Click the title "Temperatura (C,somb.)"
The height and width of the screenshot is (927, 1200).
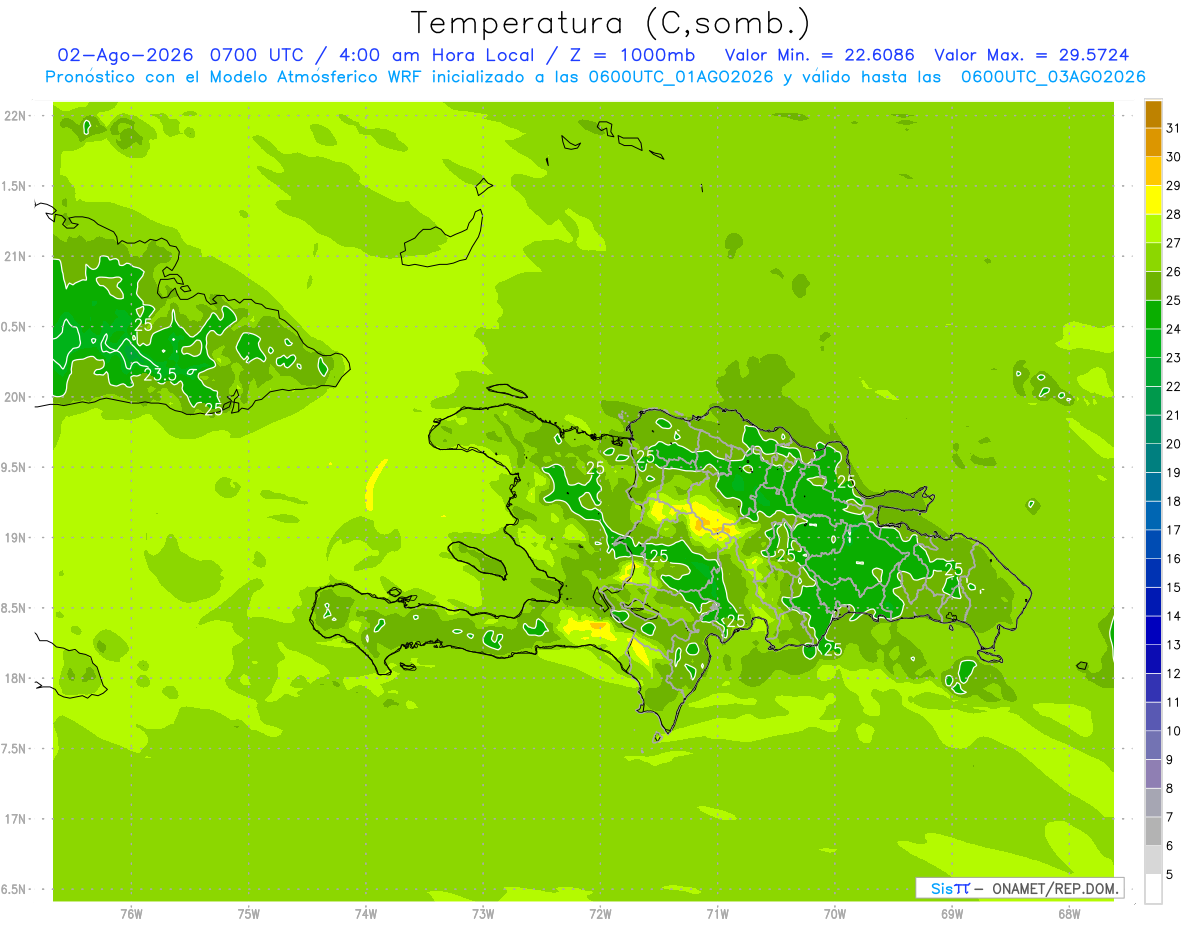(611, 23)
